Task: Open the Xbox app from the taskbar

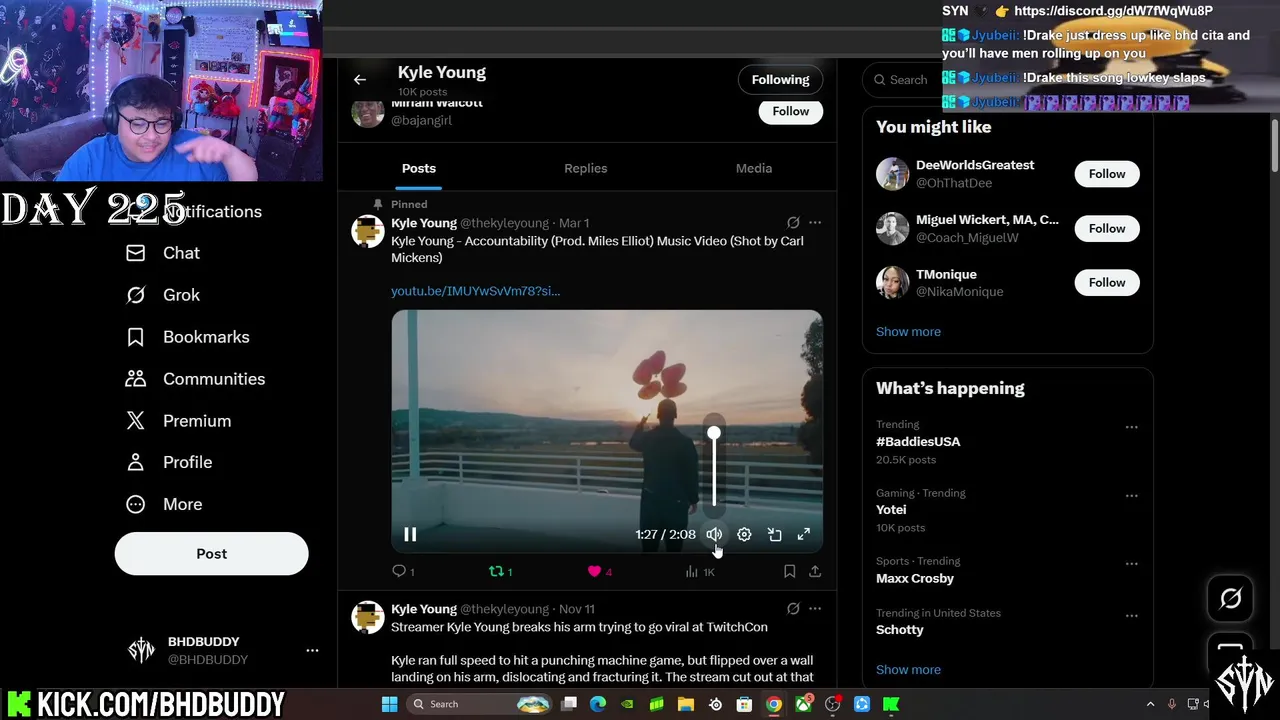Action: 803,704
